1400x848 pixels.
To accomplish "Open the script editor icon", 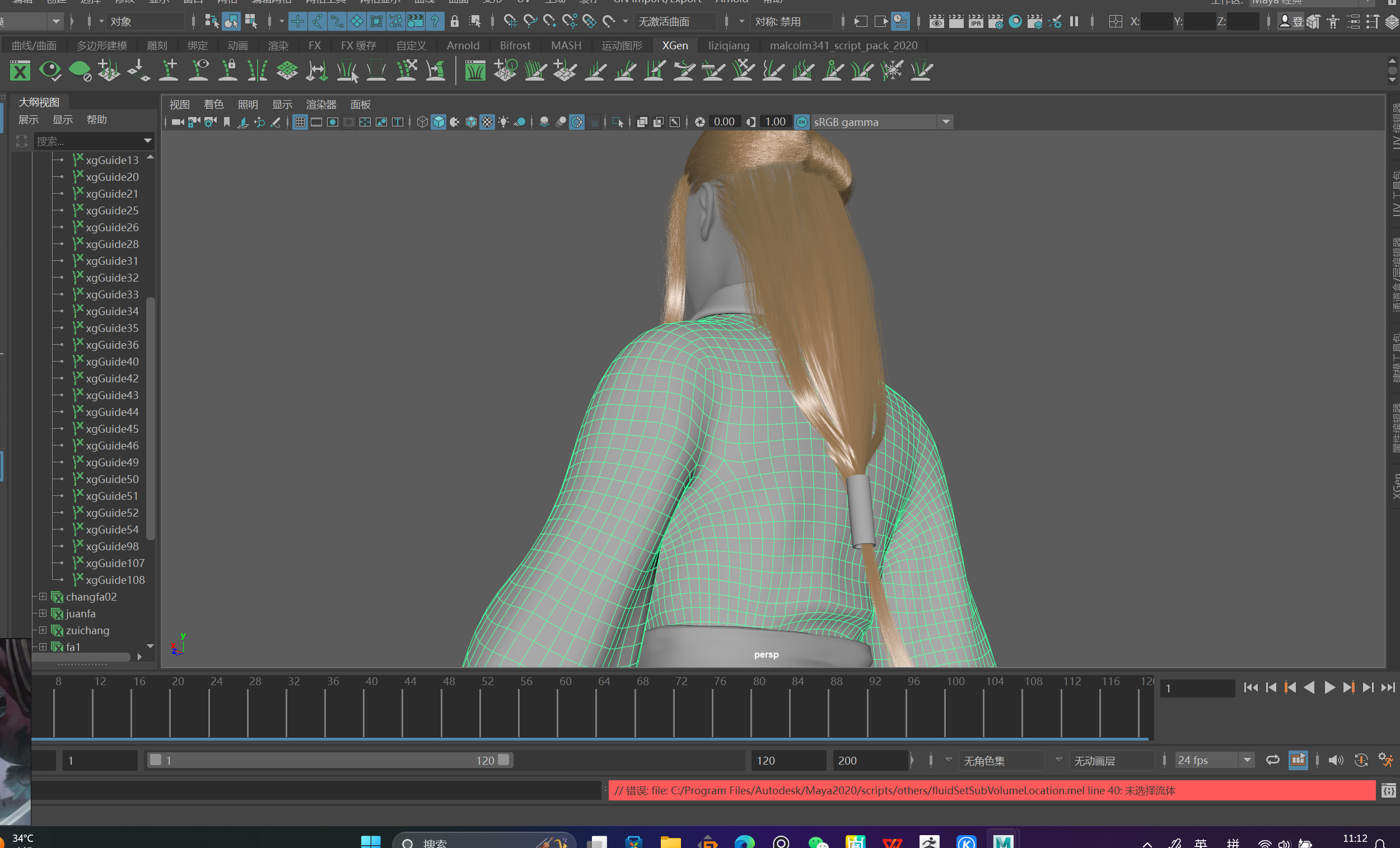I will click(1388, 790).
